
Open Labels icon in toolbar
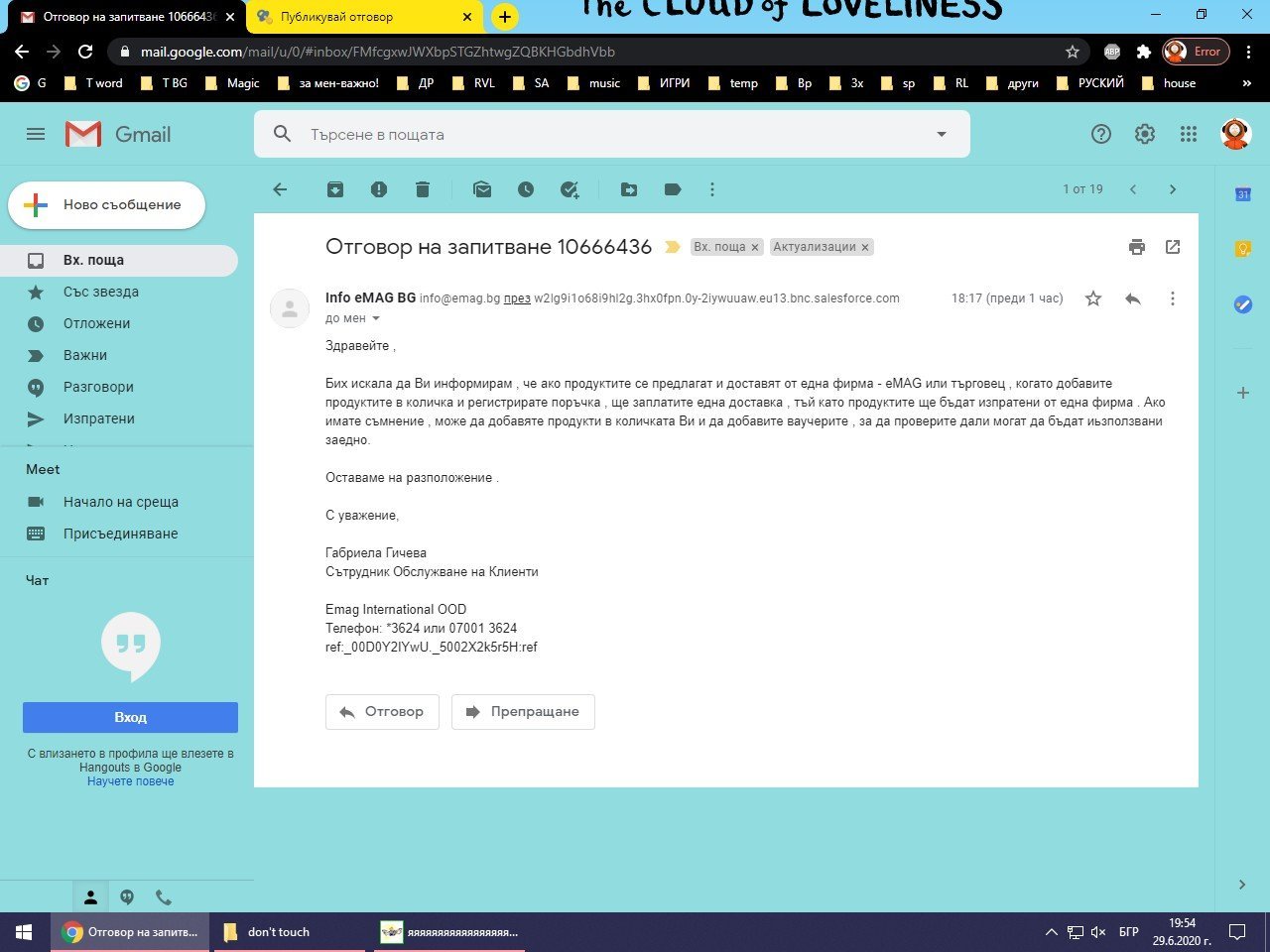click(673, 189)
